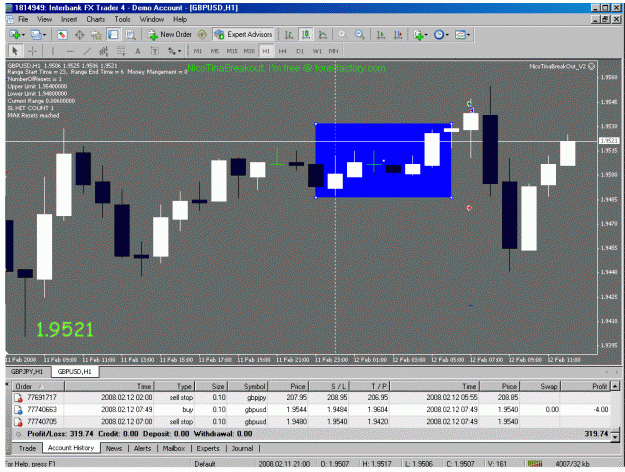Open the File menu
This screenshot has width=625, height=472.
click(23, 19)
